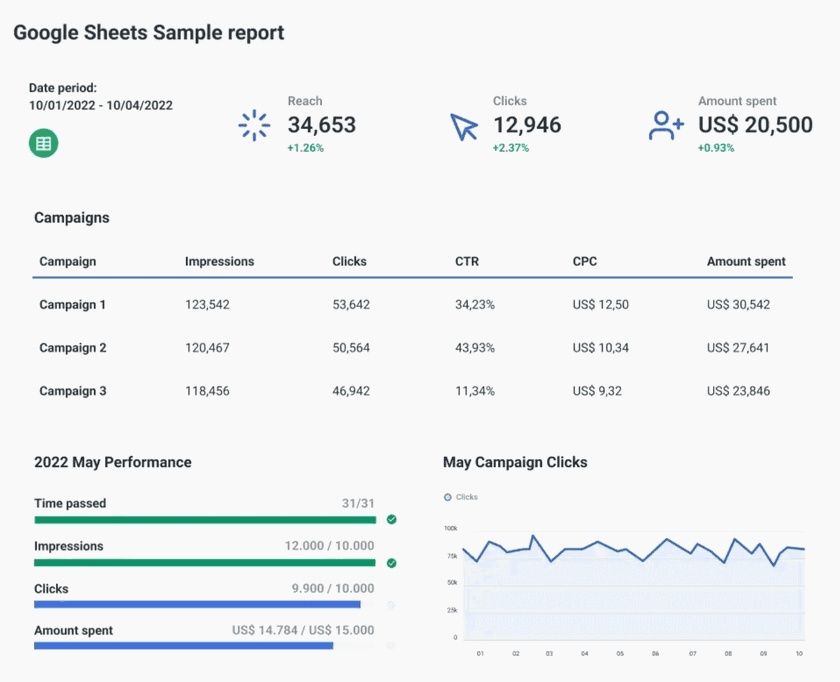Select the Campaign 3 label in the table

(x=72, y=391)
